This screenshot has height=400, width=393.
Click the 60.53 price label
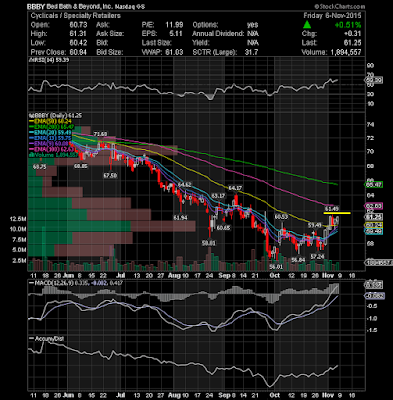(281, 217)
